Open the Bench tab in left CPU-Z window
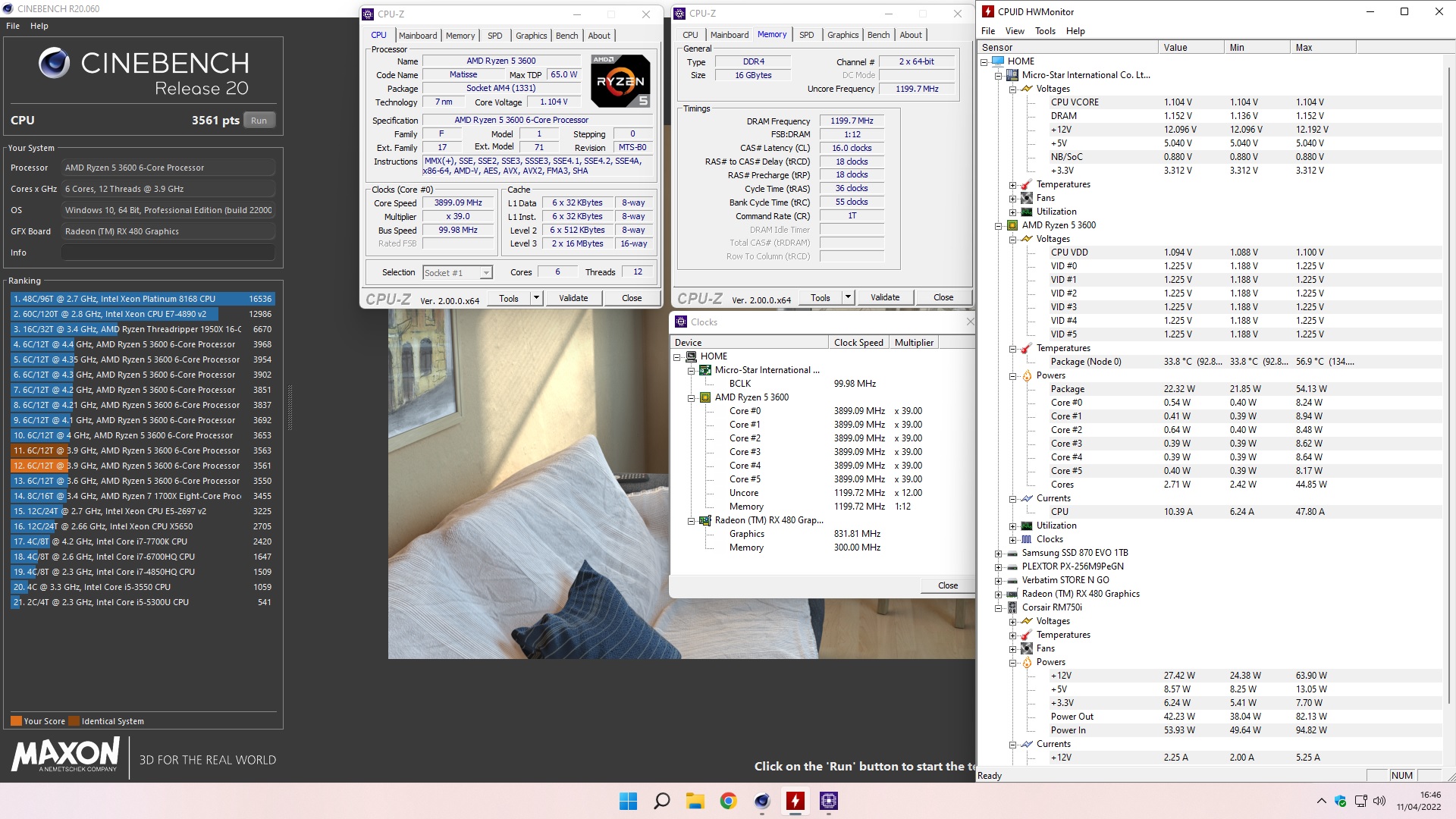The width and height of the screenshot is (1456, 819). [x=566, y=36]
